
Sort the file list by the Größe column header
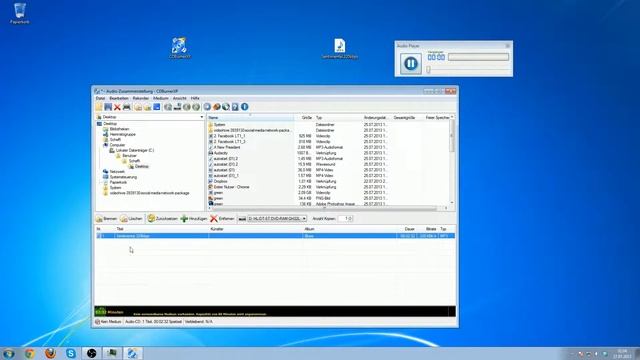click(304, 118)
